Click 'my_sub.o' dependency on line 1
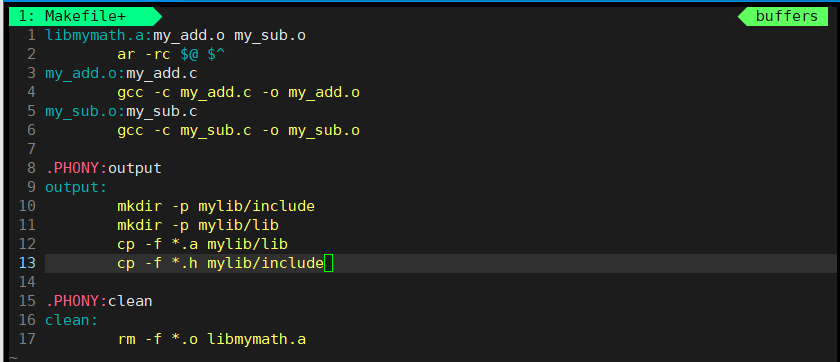840x362 pixels. pos(270,36)
